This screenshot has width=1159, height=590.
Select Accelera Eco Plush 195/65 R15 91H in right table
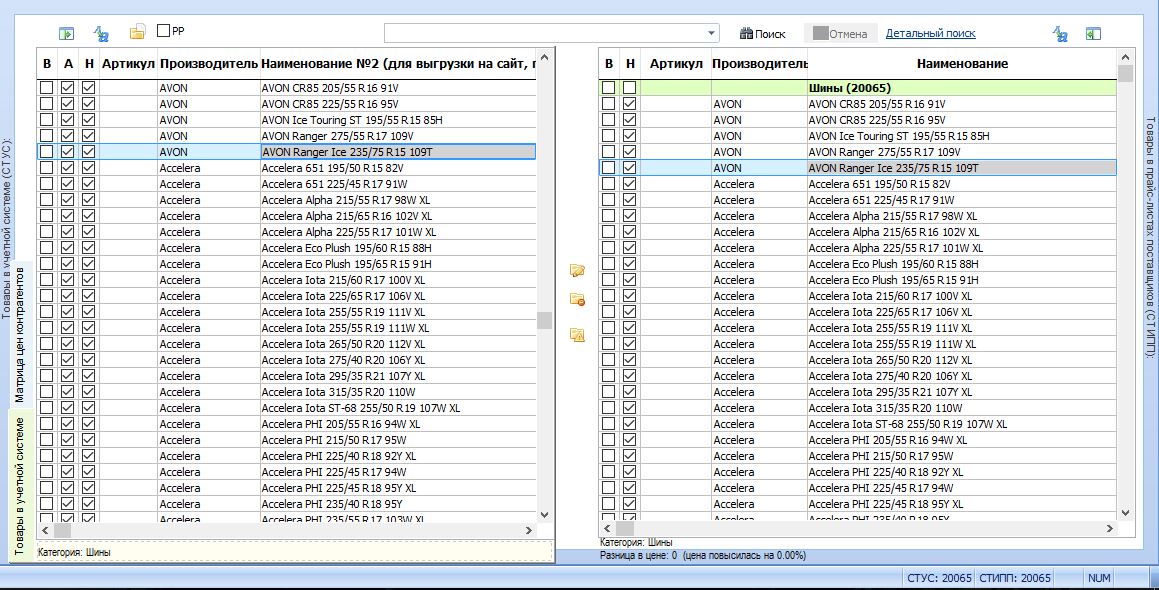coord(962,280)
